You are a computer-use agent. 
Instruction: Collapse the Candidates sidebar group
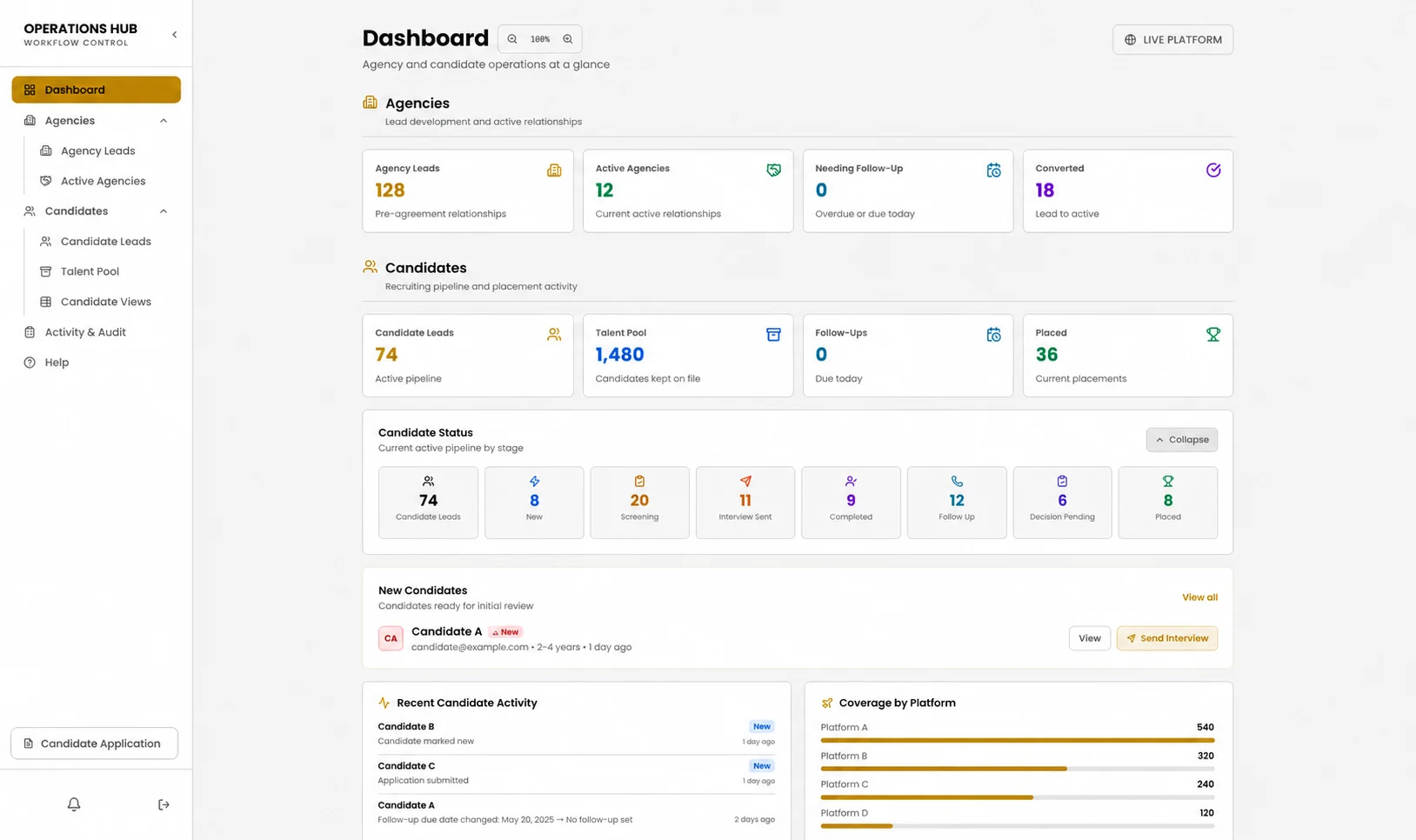click(164, 211)
